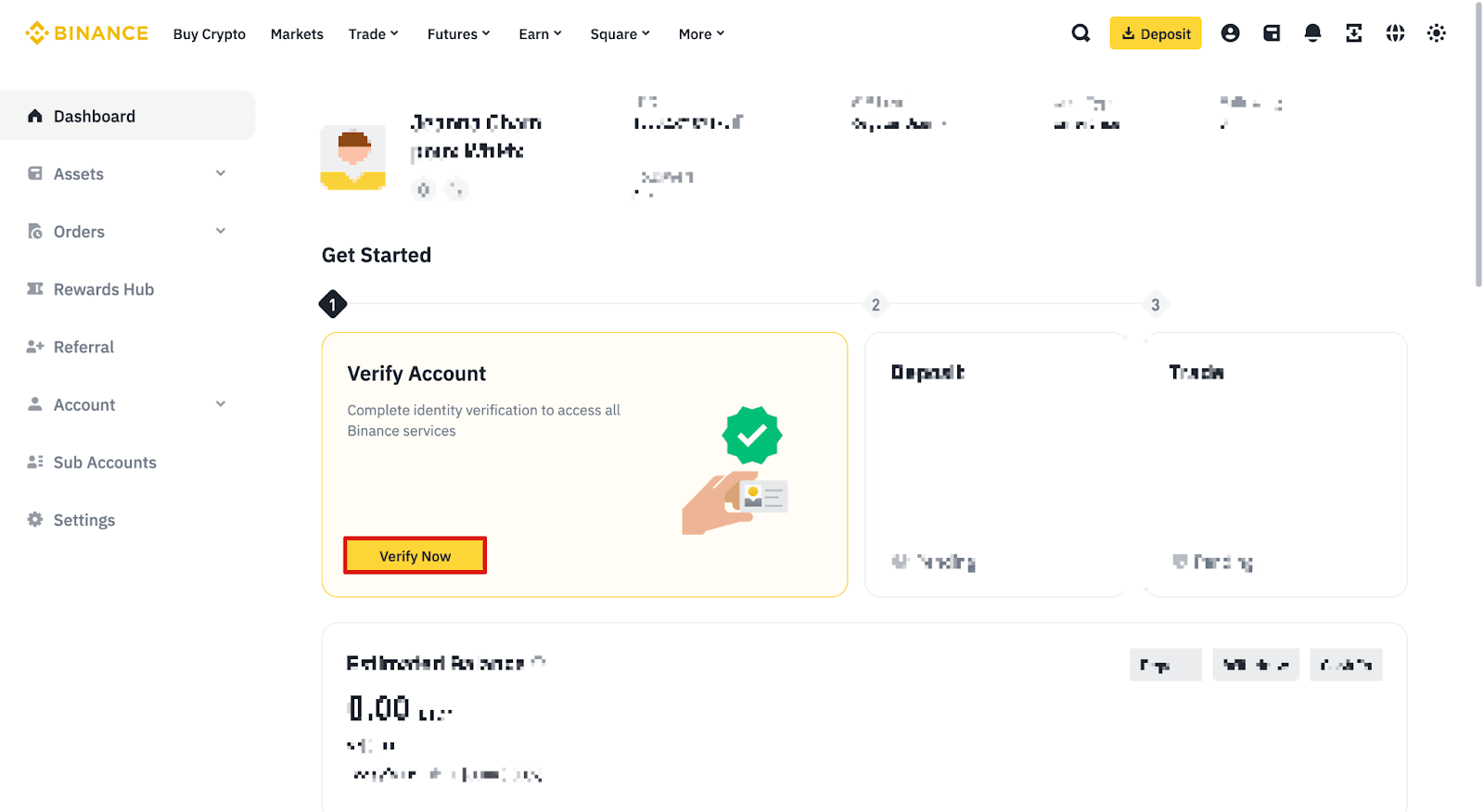Image resolution: width=1484 pixels, height=812 pixels.
Task: Open the profile account icon
Action: tap(1230, 33)
